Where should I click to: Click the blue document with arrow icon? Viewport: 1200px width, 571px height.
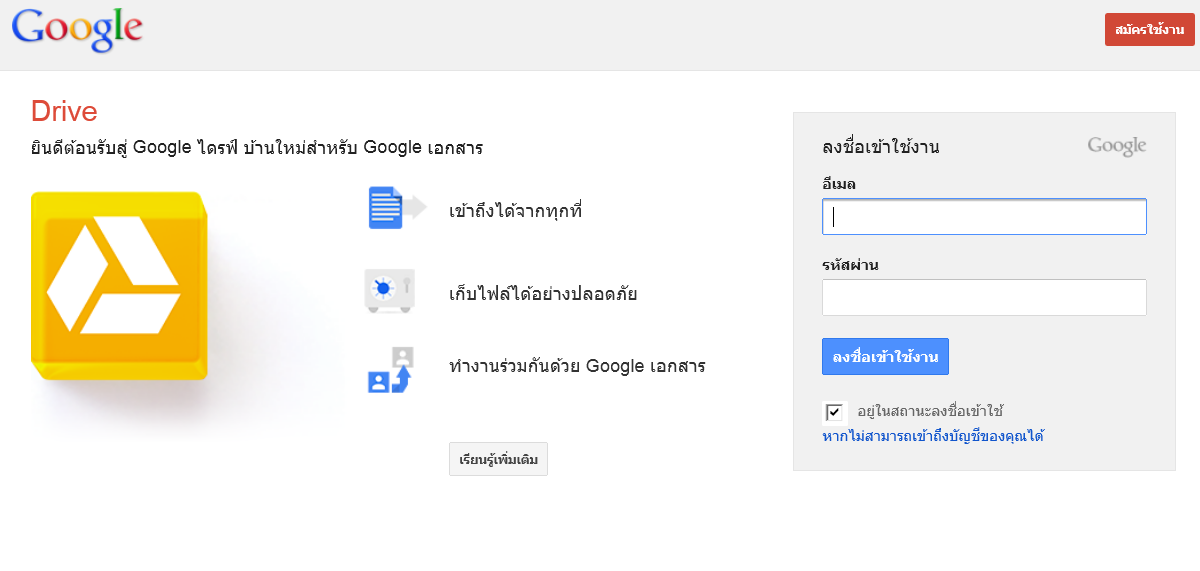coord(397,207)
